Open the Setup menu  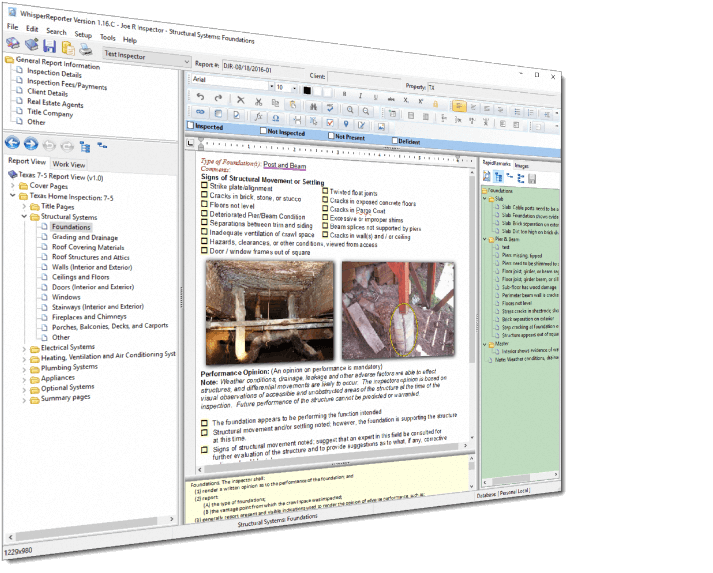coord(83,35)
